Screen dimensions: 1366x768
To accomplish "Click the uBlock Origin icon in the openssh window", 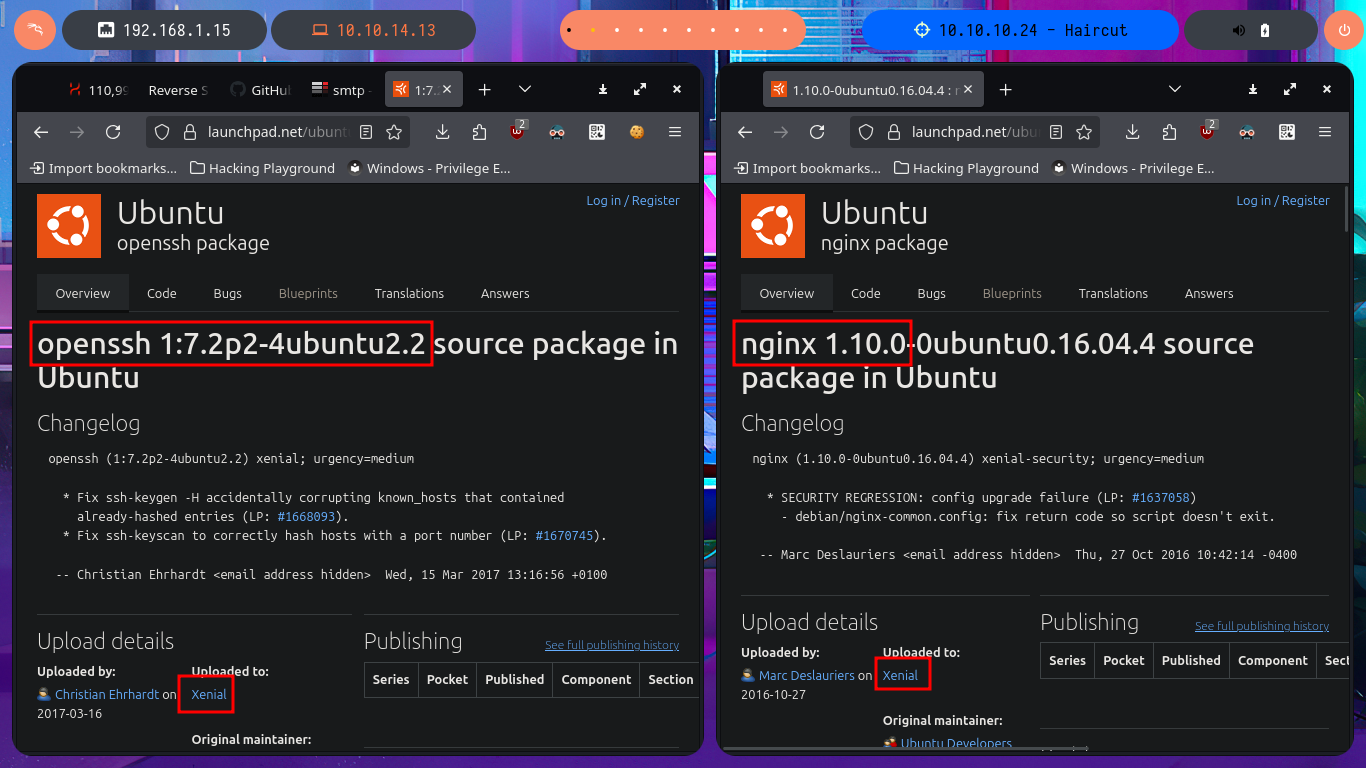I will tap(517, 132).
